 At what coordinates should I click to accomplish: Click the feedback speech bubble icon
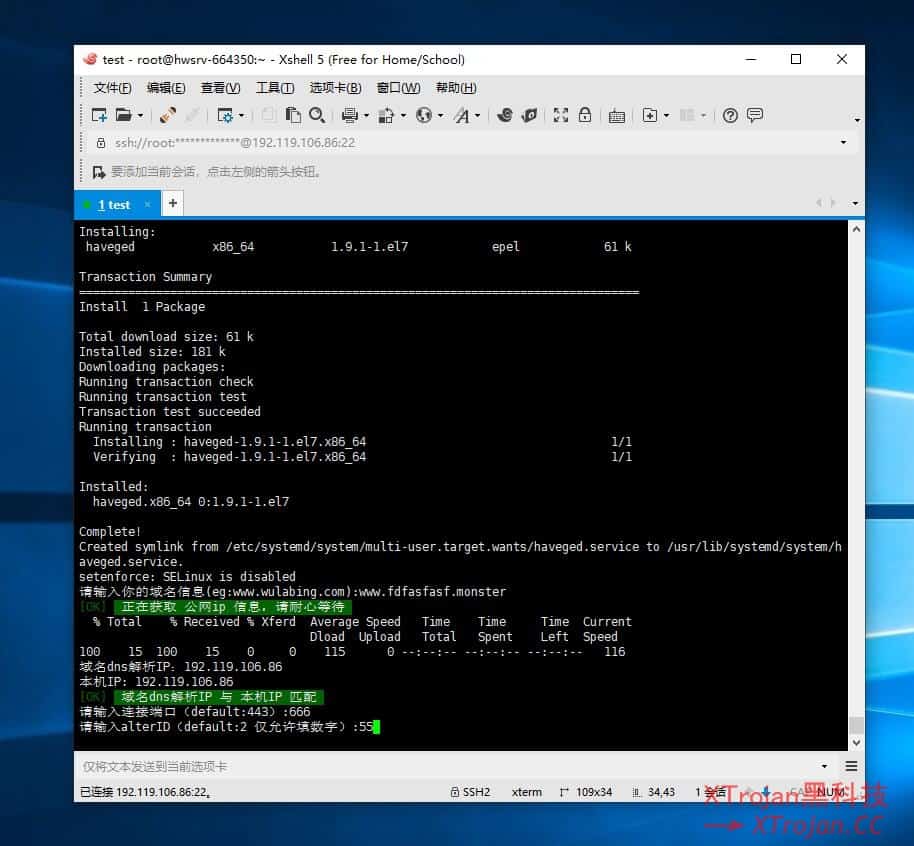tap(755, 115)
